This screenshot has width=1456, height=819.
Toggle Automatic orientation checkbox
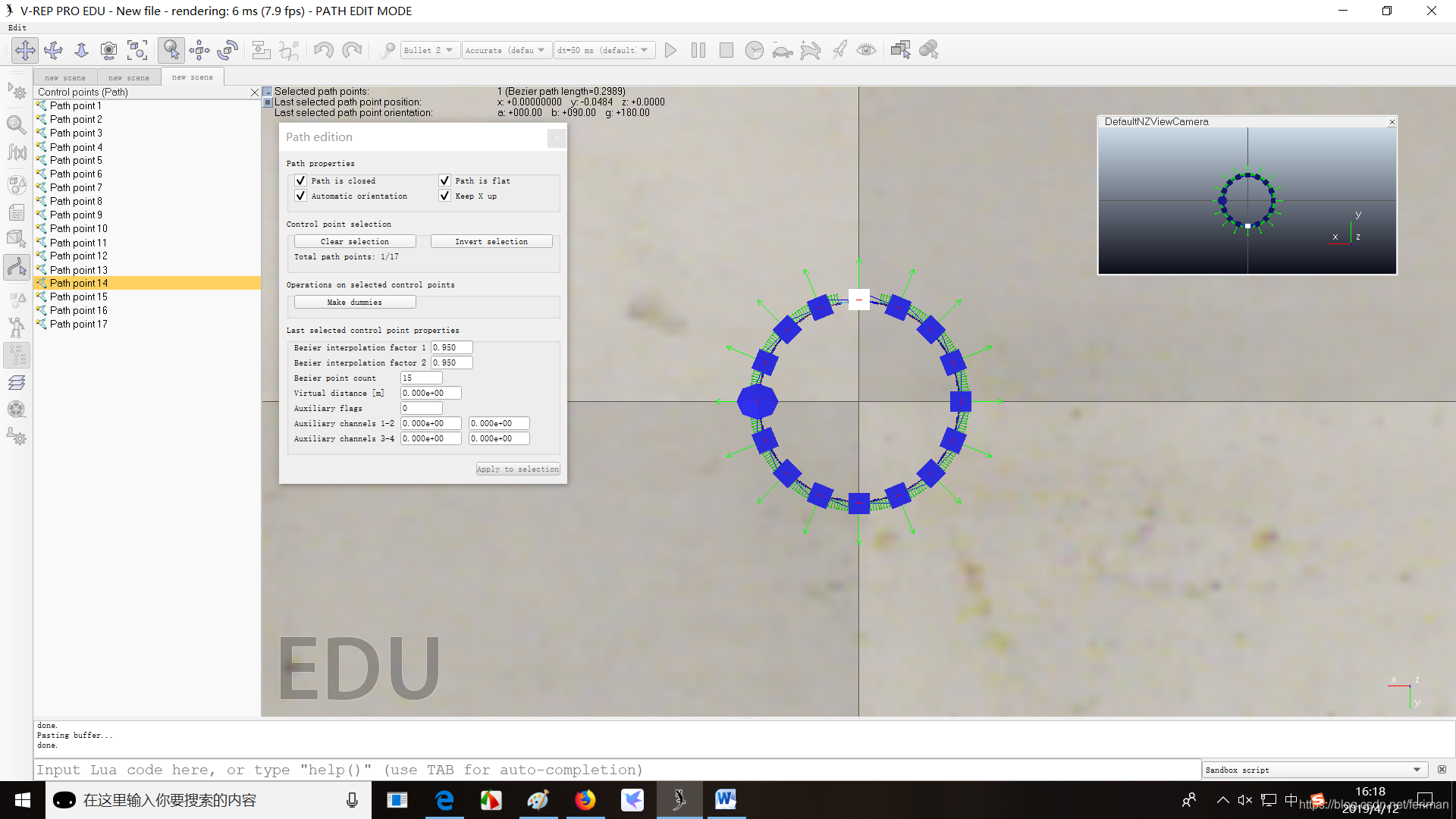point(301,196)
